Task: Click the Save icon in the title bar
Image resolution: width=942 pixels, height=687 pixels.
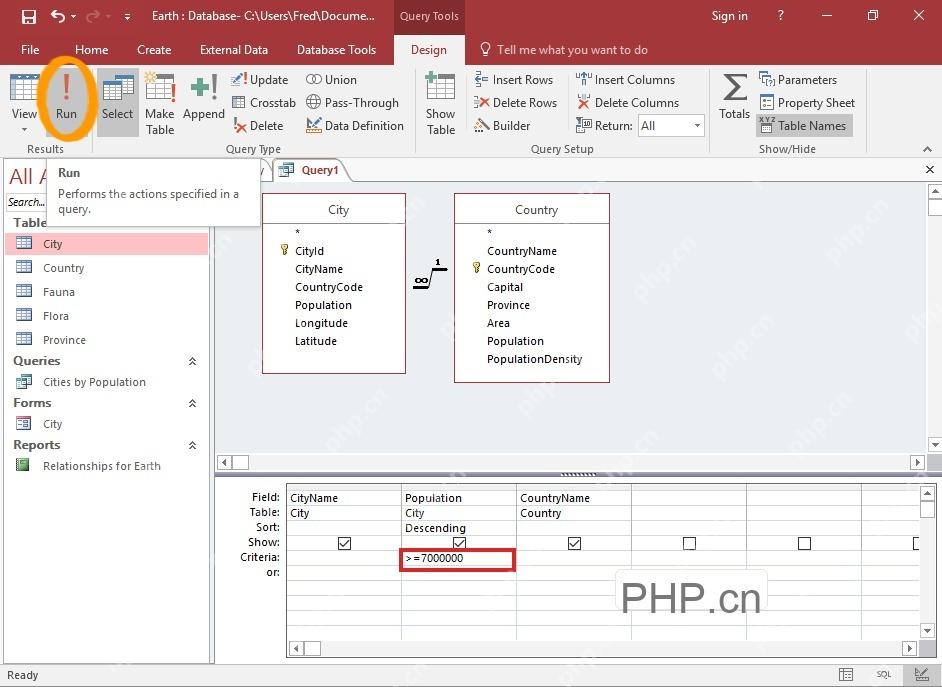Action: 28,16
